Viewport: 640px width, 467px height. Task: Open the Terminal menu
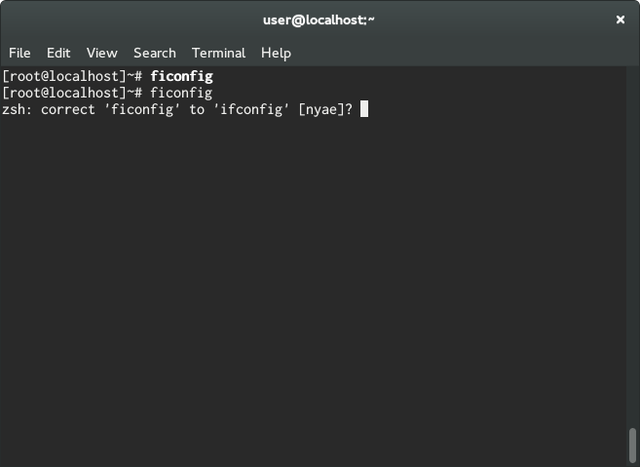pyautogui.click(x=219, y=53)
